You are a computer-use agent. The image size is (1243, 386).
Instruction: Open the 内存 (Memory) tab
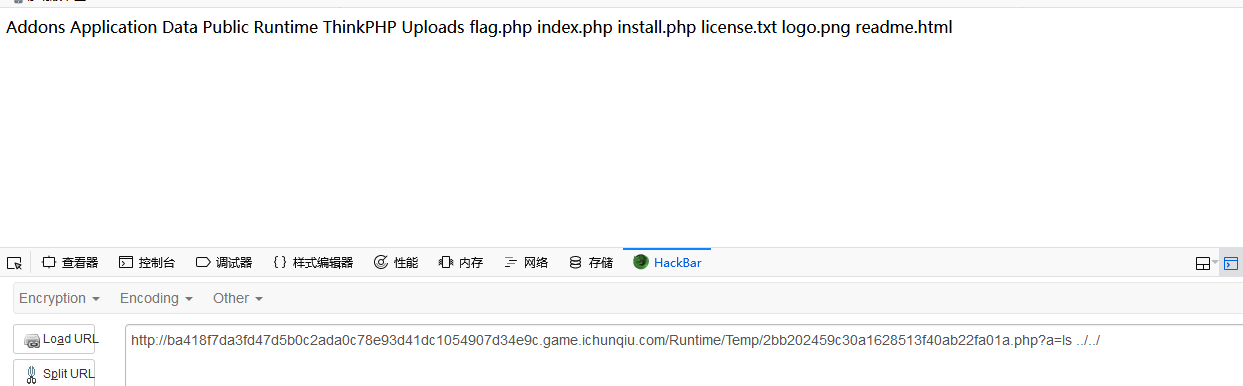461,263
